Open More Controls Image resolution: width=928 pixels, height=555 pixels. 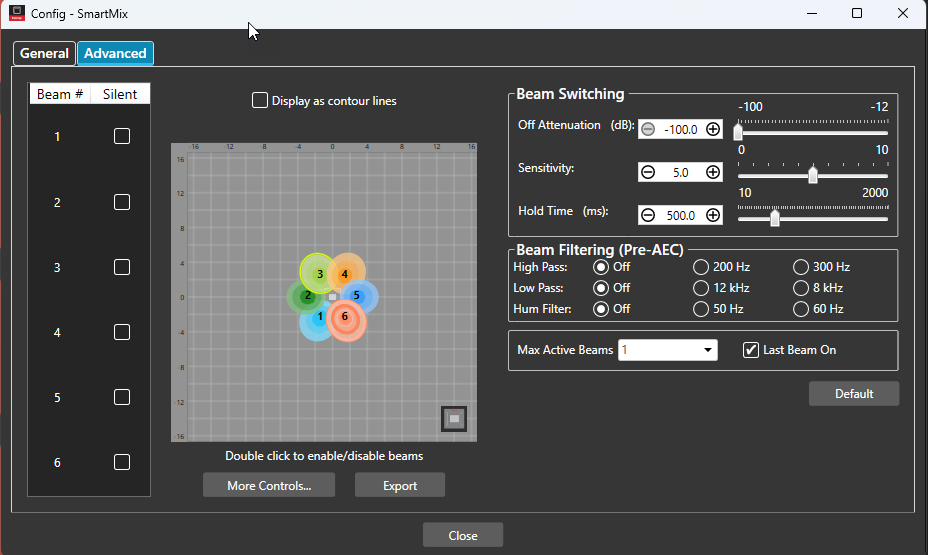click(269, 485)
